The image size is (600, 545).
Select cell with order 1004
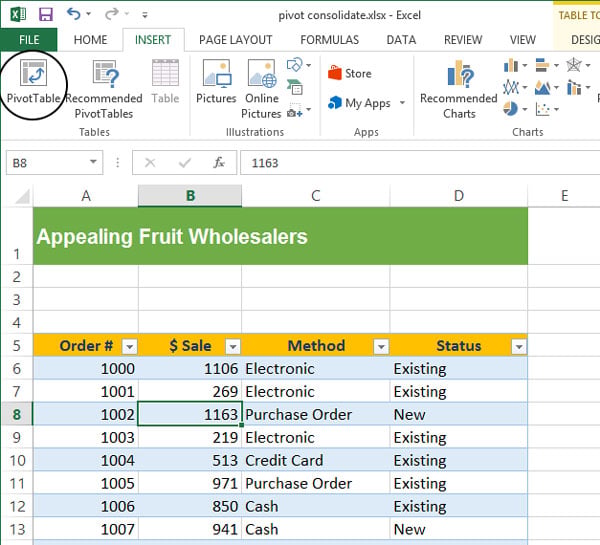coord(86,460)
